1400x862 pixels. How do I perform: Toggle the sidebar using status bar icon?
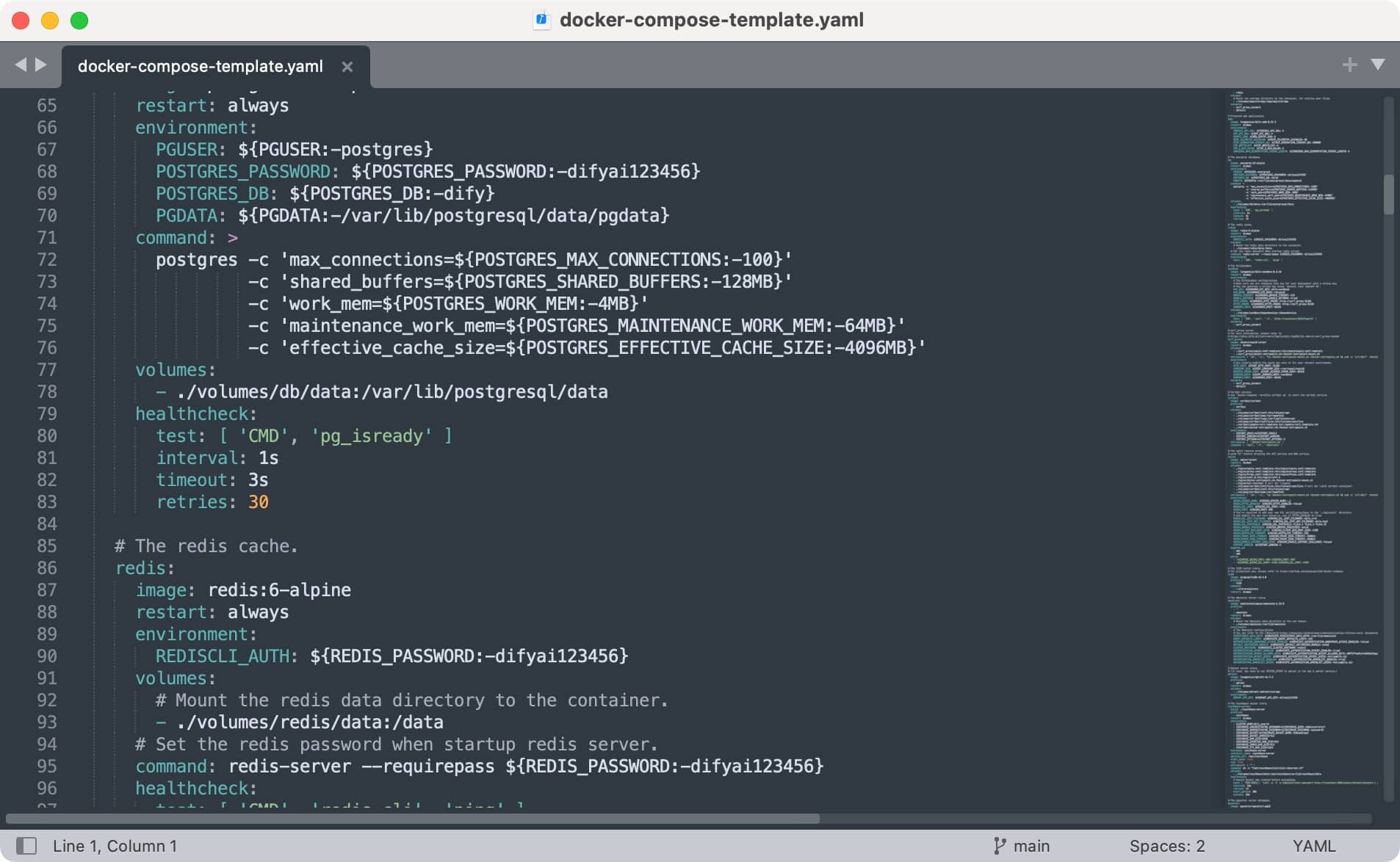point(26,846)
